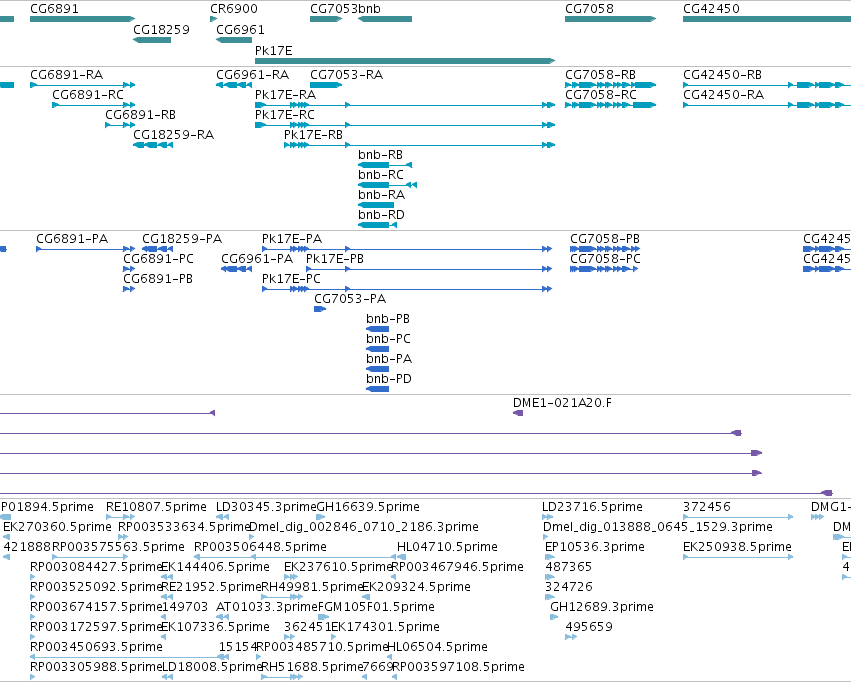Screen dimensions: 851x682
Task: Select EST GH12689.3prime label
Action: pyautogui.click(x=602, y=608)
